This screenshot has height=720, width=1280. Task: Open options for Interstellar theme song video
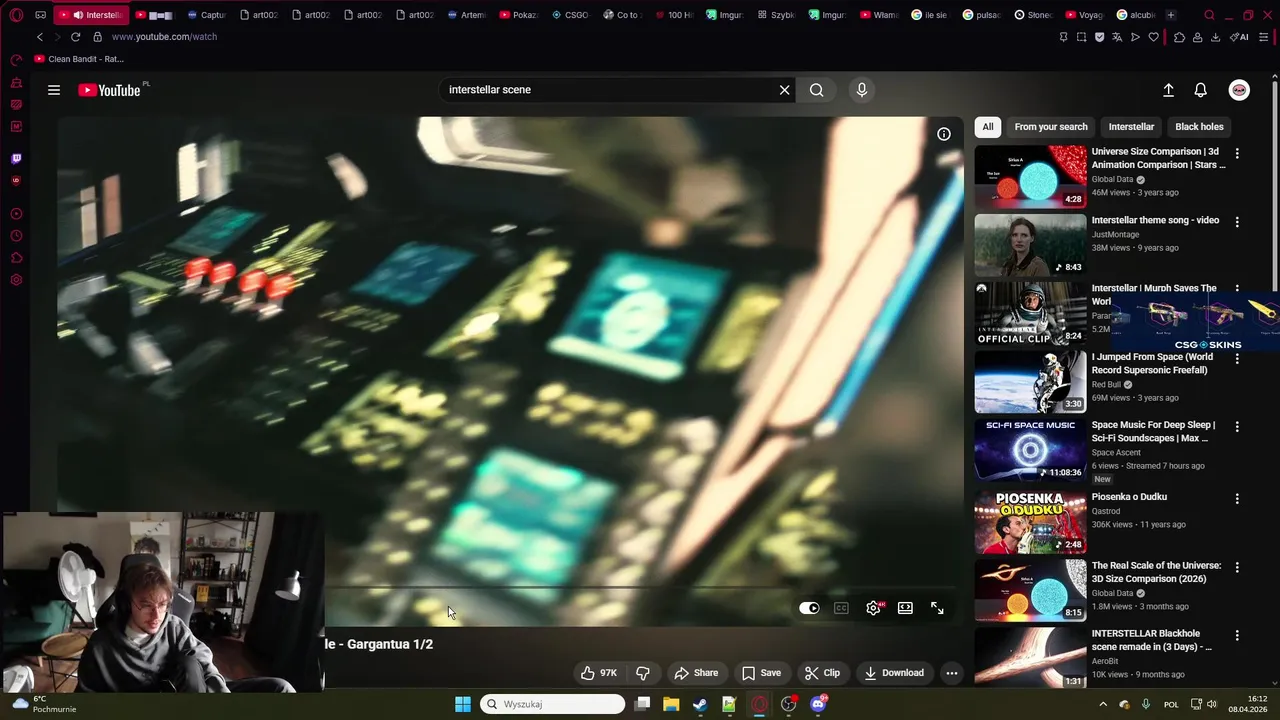click(x=1237, y=221)
